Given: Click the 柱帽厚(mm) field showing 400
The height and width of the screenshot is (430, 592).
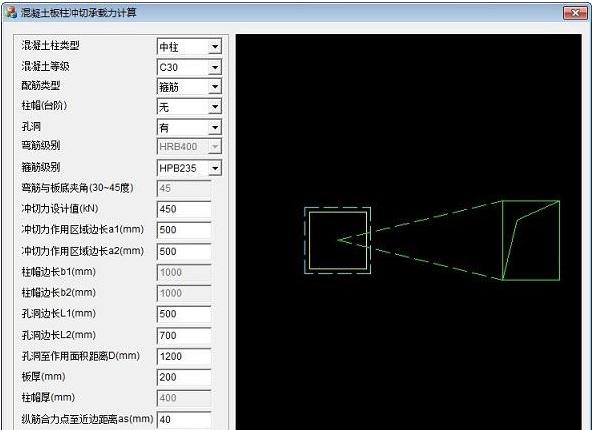Looking at the screenshot, I should coord(184,398).
